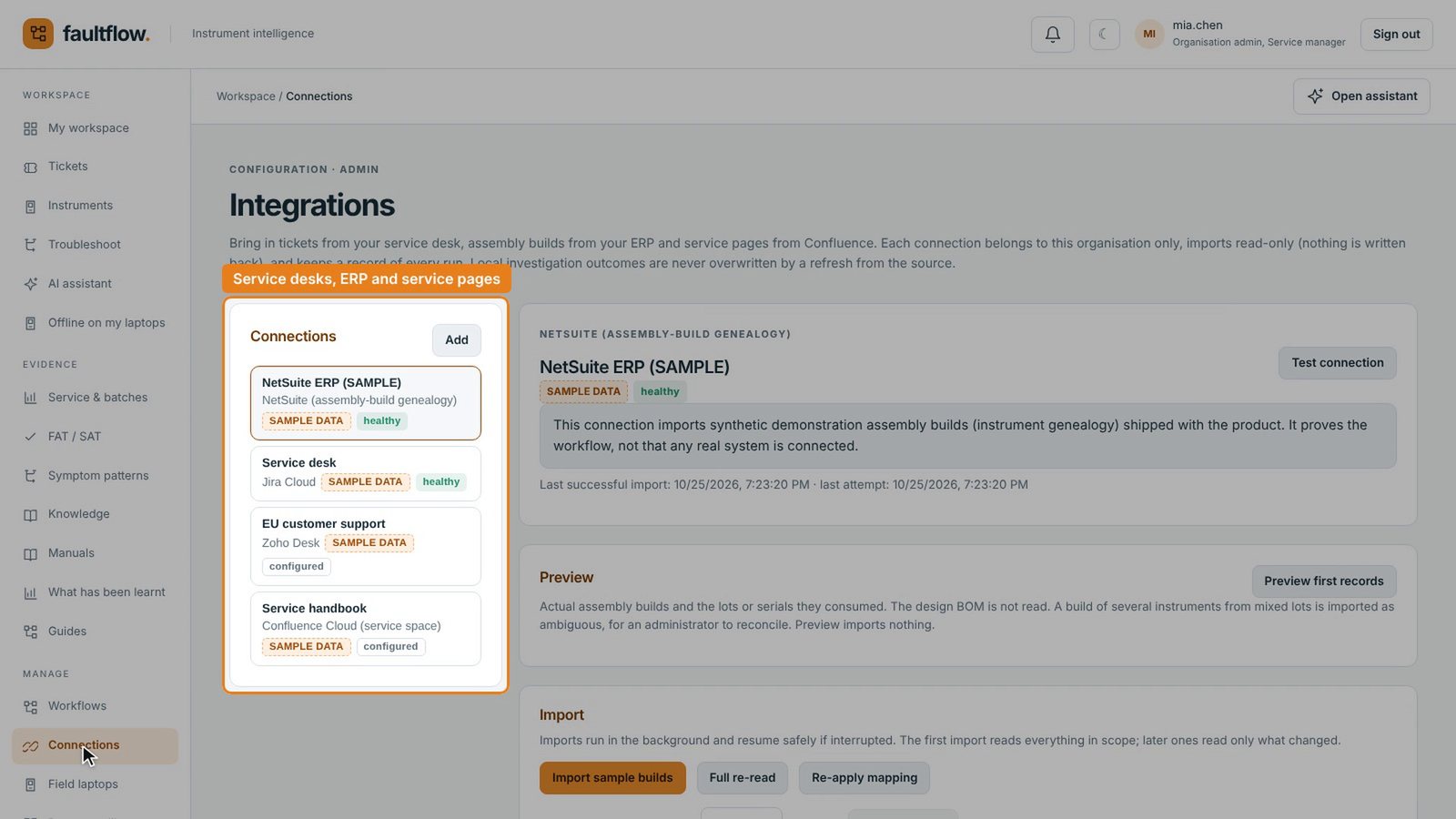Open the notifications bell
The image size is (1456, 819).
pos(1053,35)
